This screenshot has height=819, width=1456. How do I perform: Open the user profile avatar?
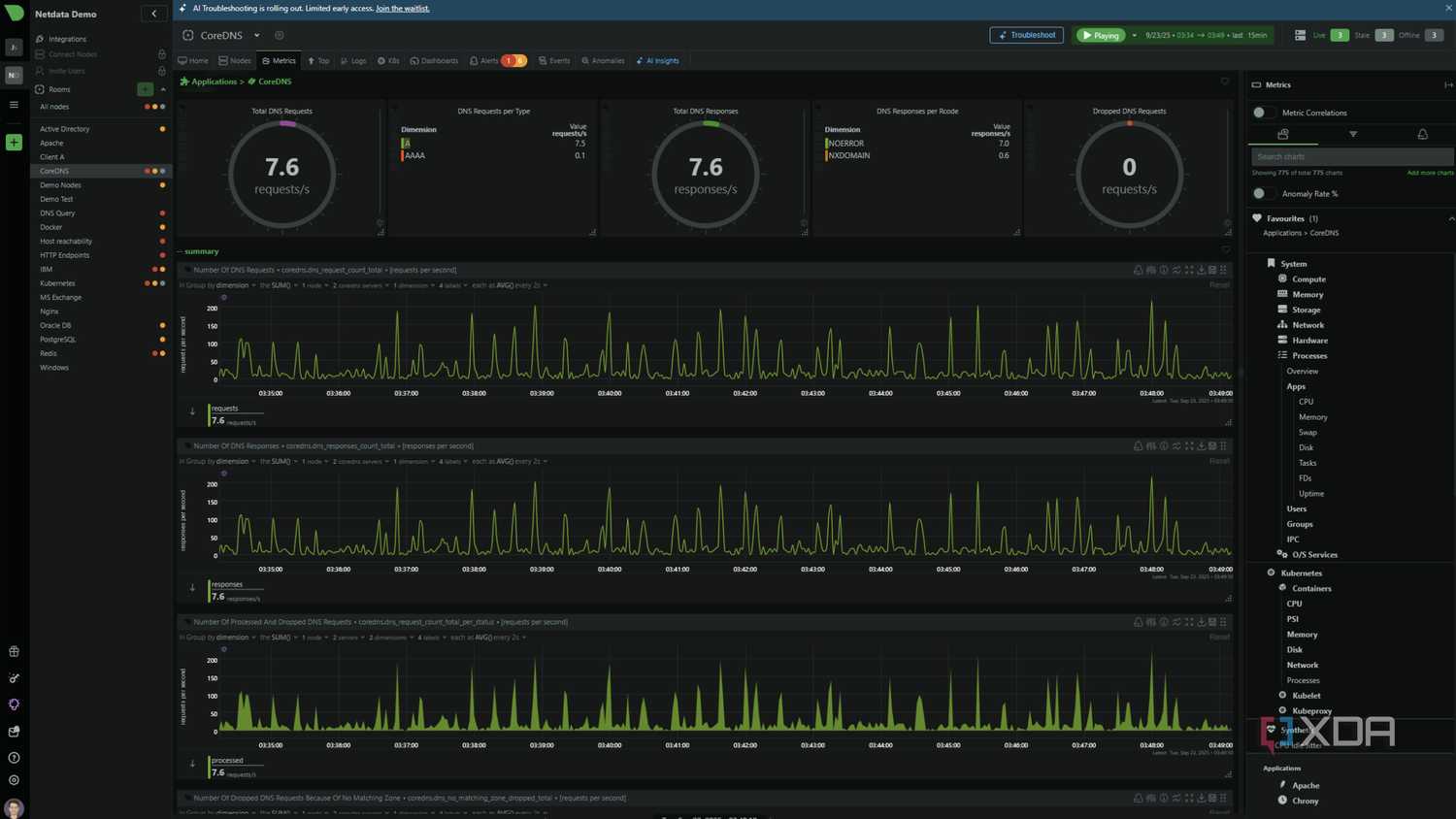click(x=14, y=807)
